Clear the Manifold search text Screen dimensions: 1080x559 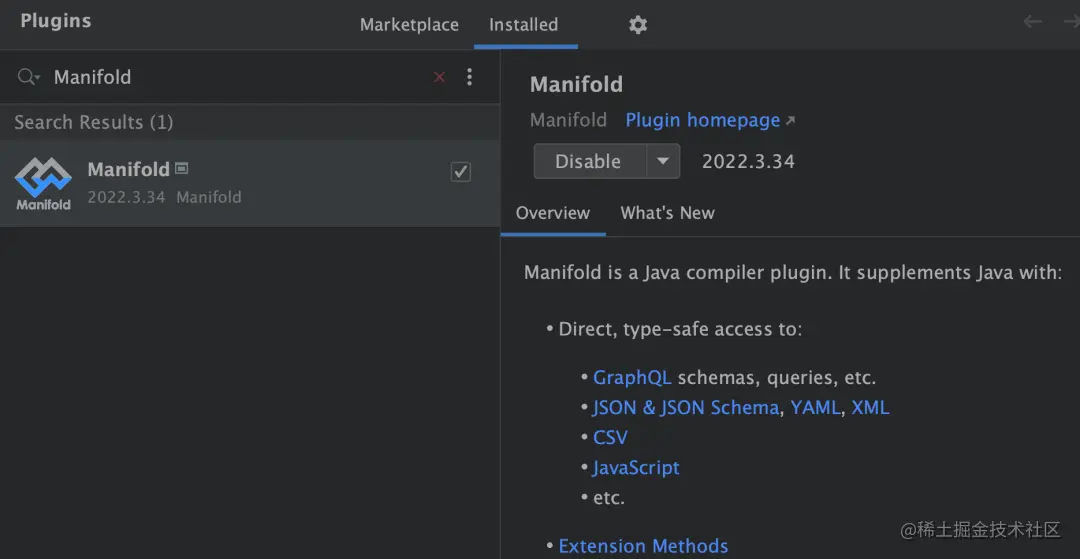(439, 77)
